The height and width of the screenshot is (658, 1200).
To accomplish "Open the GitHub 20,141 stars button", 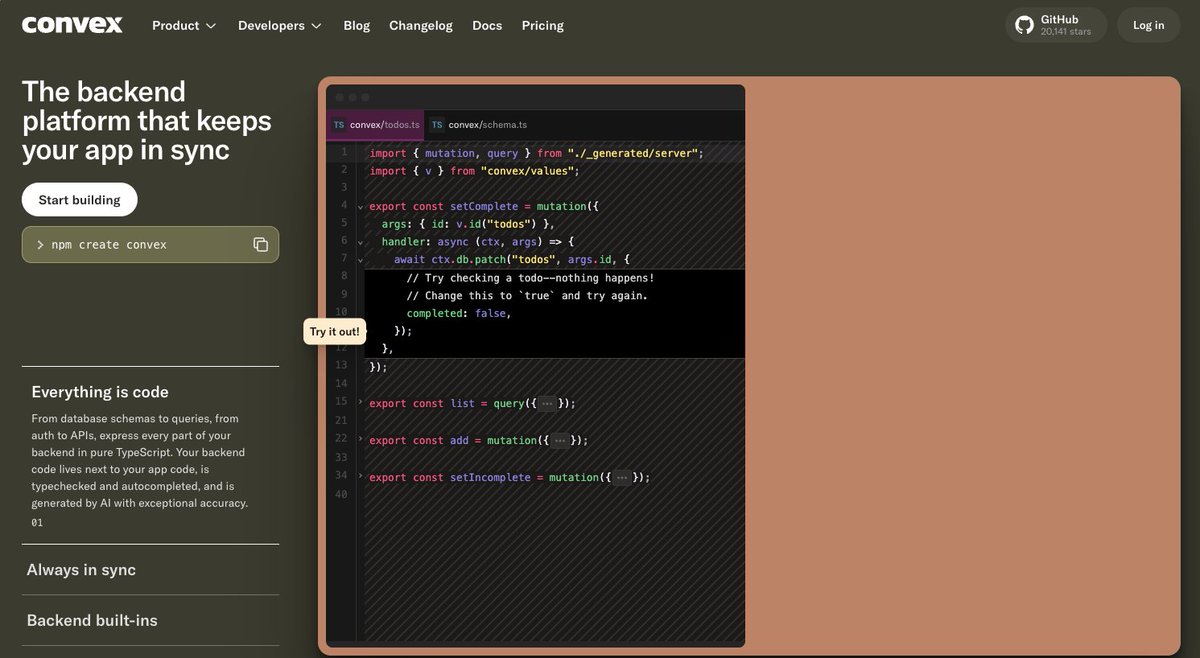I will [1056, 25].
